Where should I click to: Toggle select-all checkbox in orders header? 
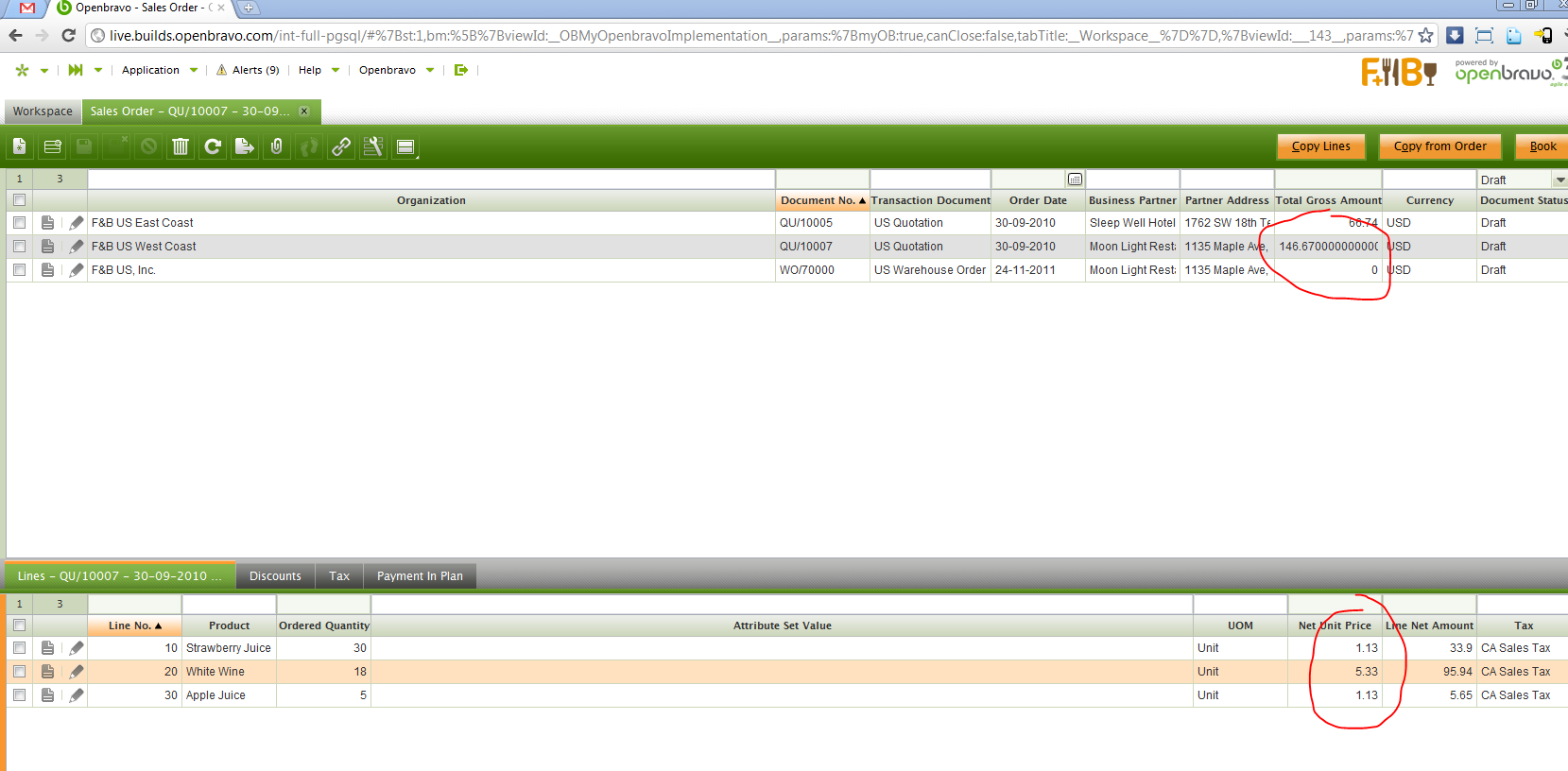pos(19,200)
